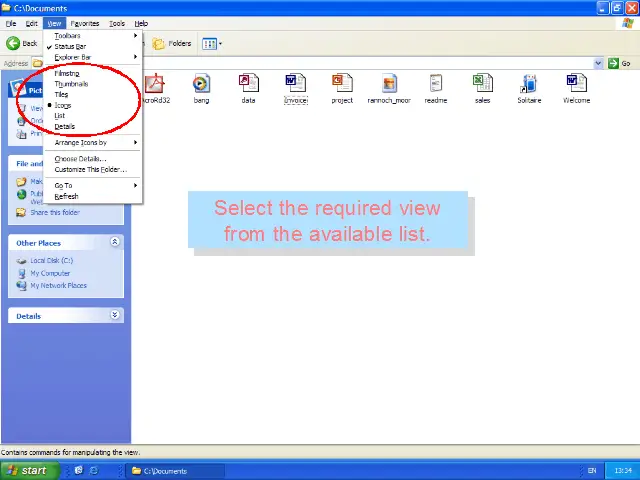Click the green Go button
This screenshot has height=480, width=640.
pos(619,63)
